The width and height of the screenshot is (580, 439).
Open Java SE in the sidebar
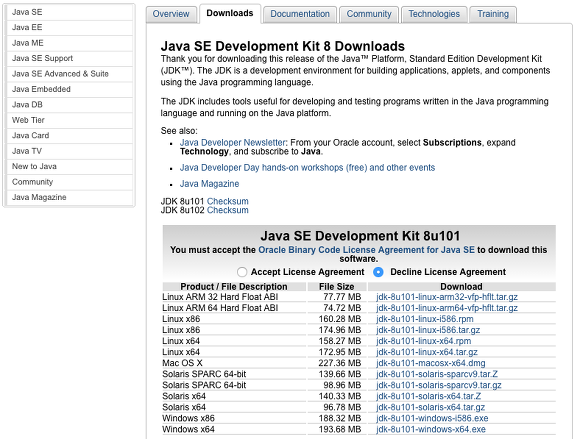coord(70,12)
